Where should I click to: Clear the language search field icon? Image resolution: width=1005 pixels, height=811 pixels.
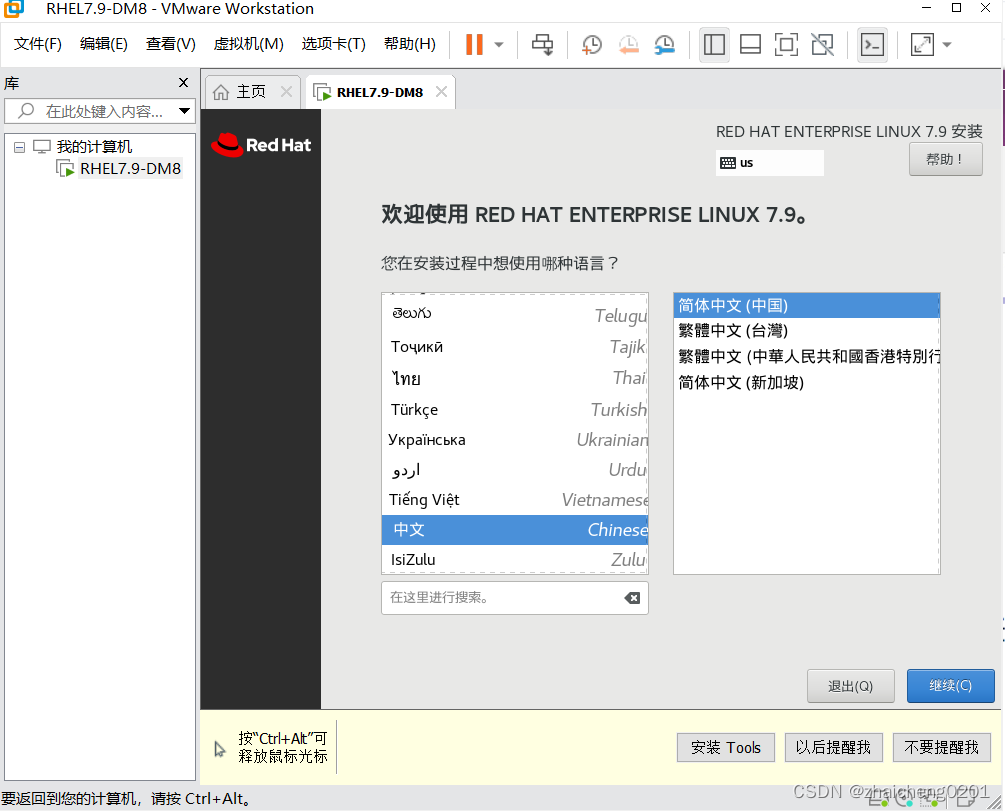click(x=632, y=598)
